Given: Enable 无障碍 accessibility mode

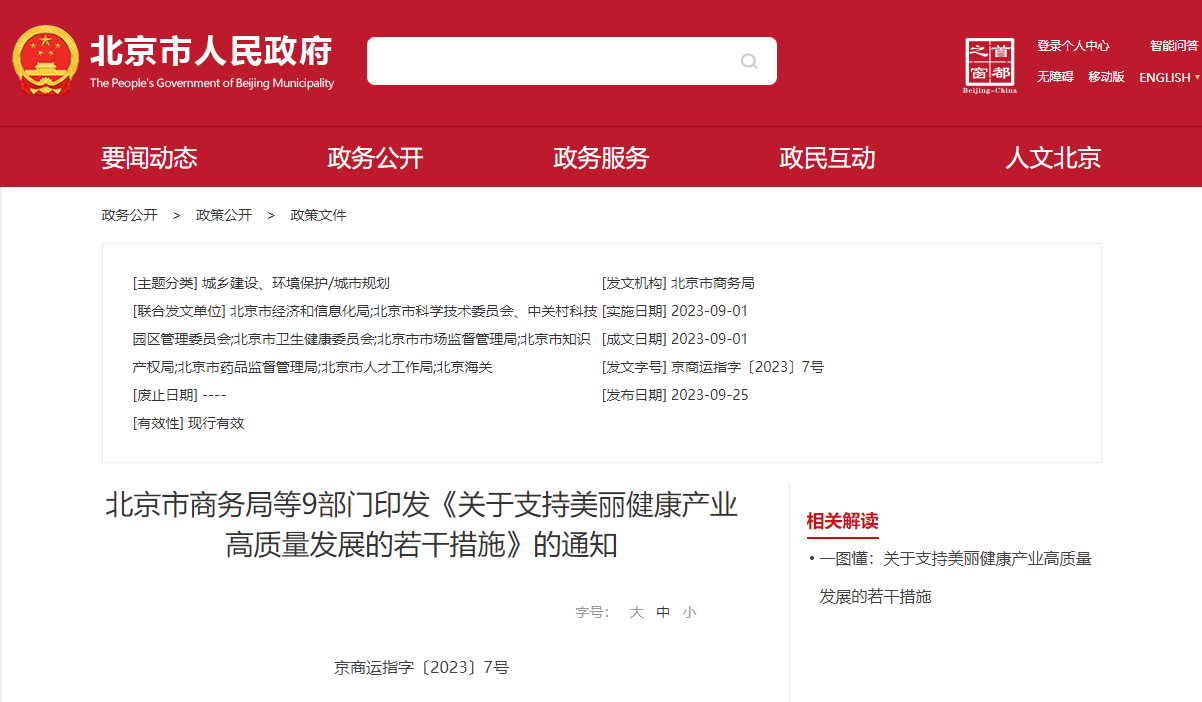Looking at the screenshot, I should [x=1054, y=77].
